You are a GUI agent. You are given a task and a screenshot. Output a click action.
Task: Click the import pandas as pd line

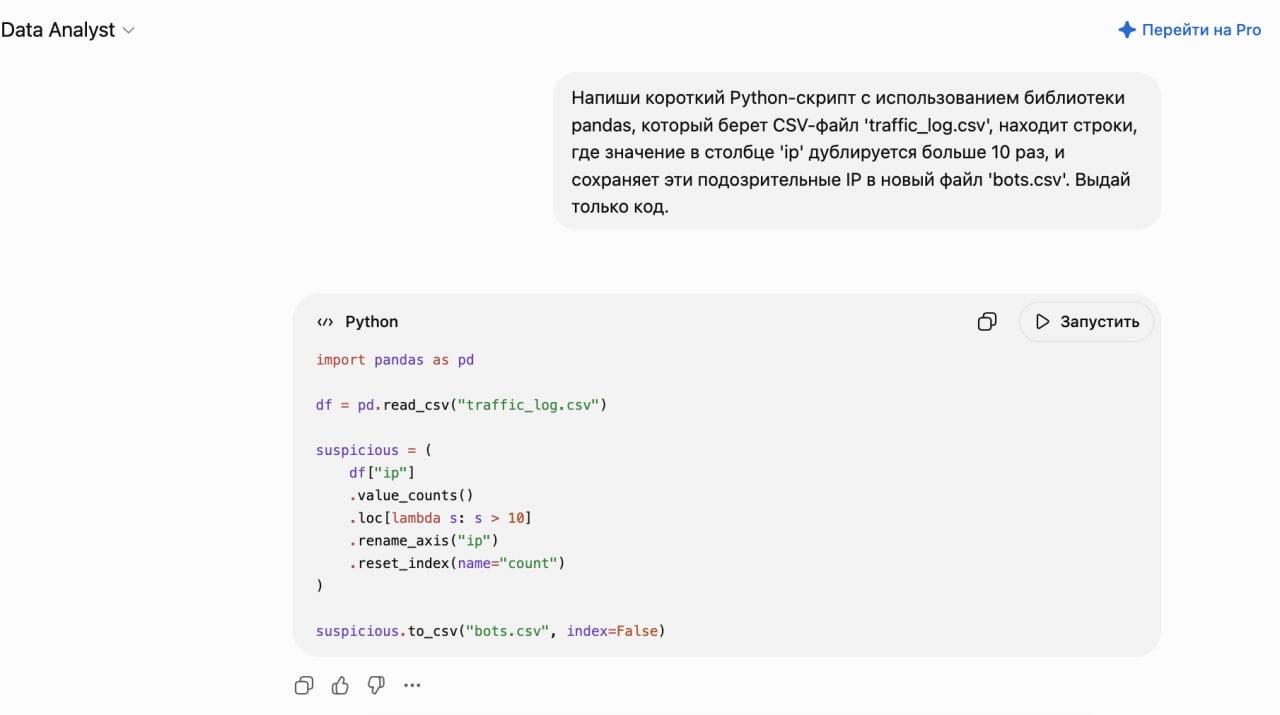[x=395, y=360]
